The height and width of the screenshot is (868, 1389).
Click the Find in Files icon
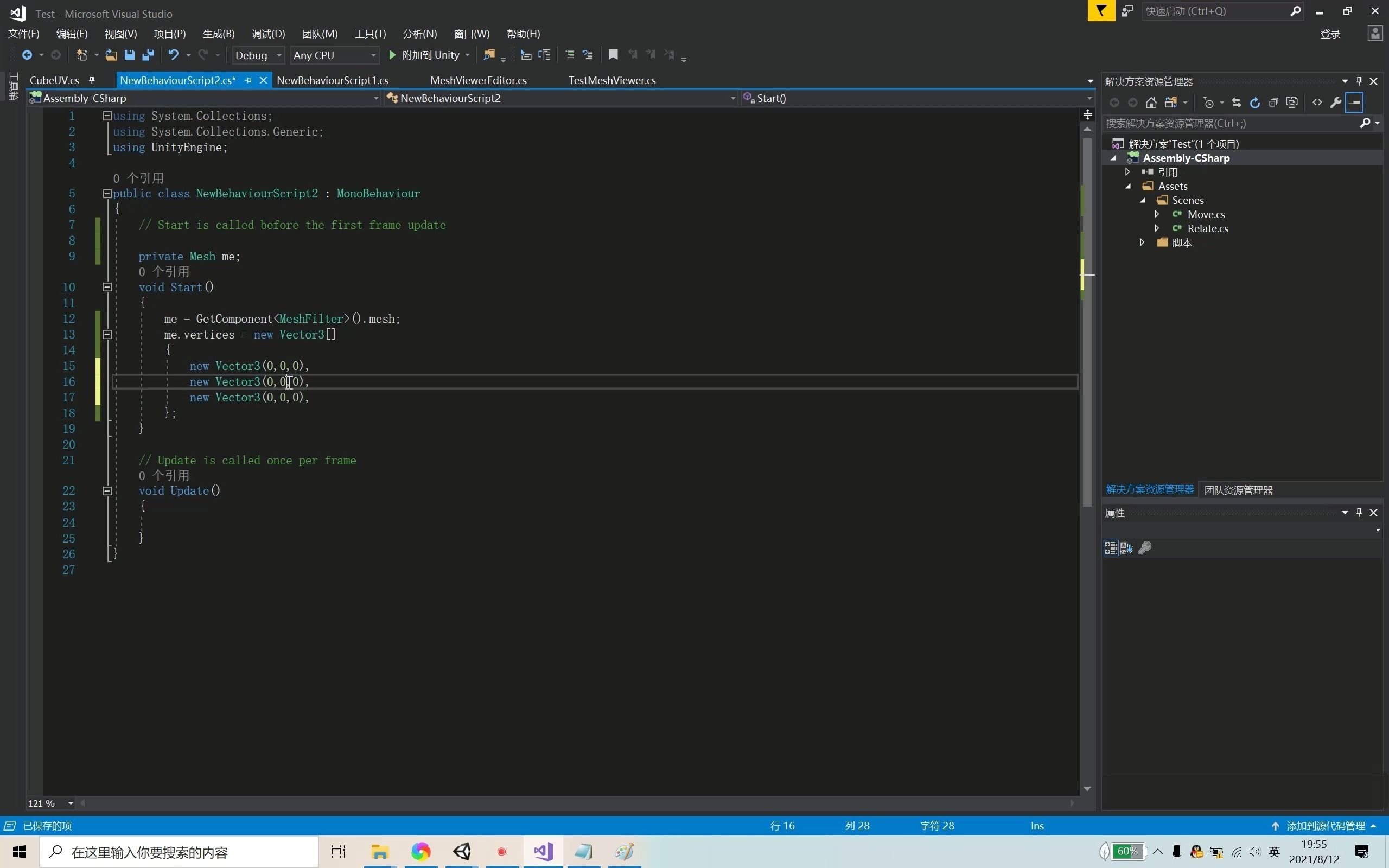[489, 55]
